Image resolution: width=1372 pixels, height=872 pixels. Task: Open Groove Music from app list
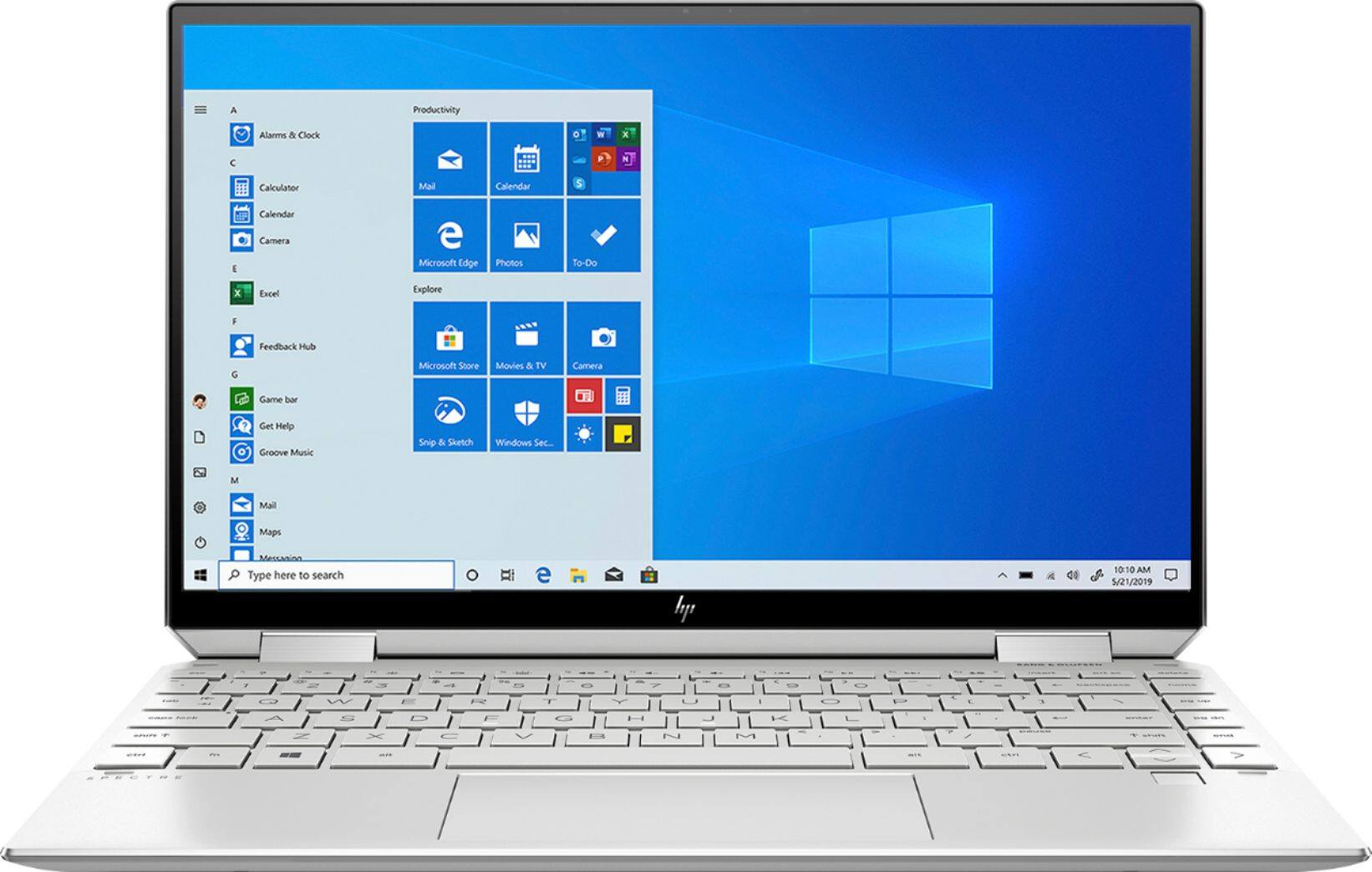tap(286, 452)
